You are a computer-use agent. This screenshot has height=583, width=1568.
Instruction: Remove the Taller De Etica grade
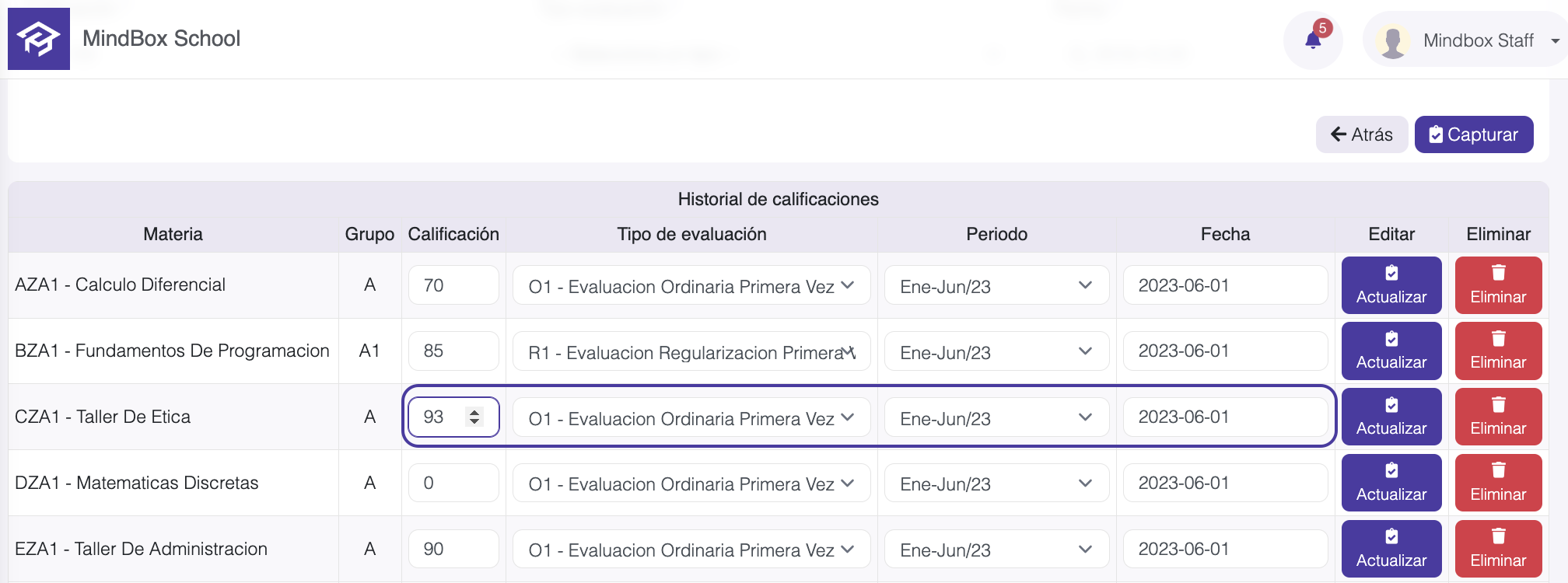pos(1498,417)
